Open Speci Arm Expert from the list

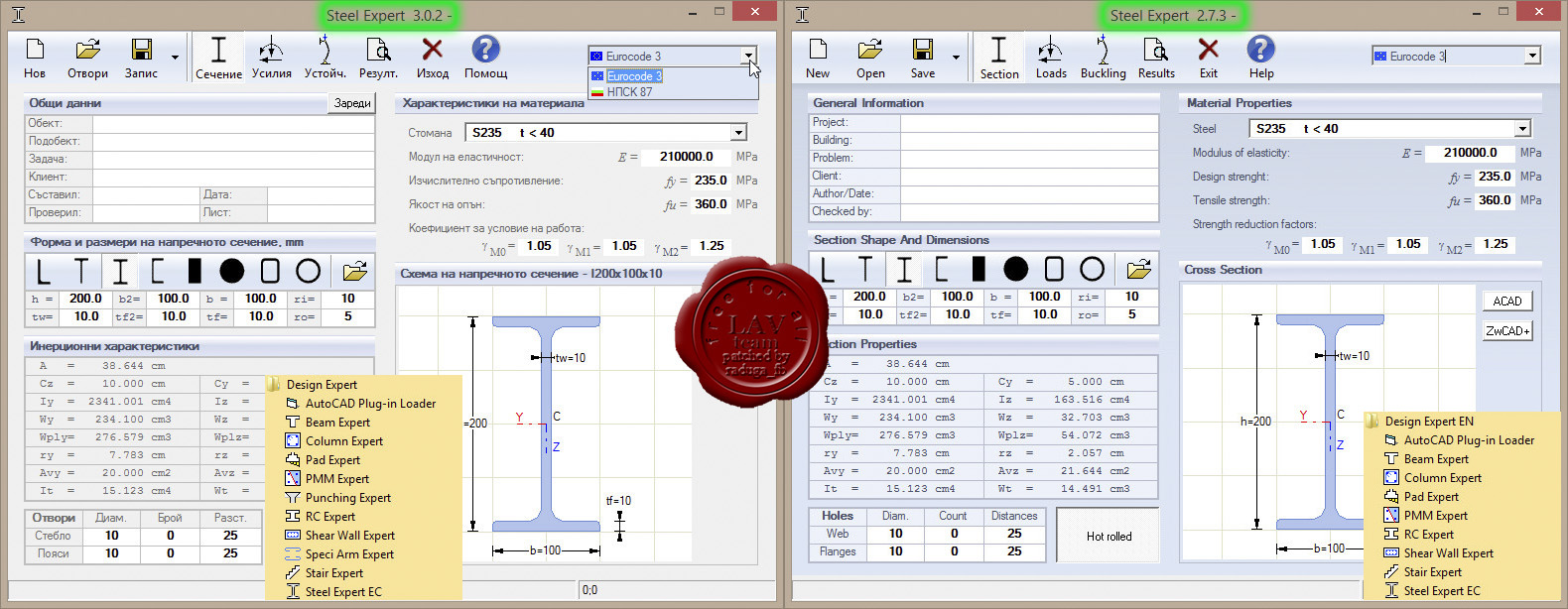coord(349,554)
